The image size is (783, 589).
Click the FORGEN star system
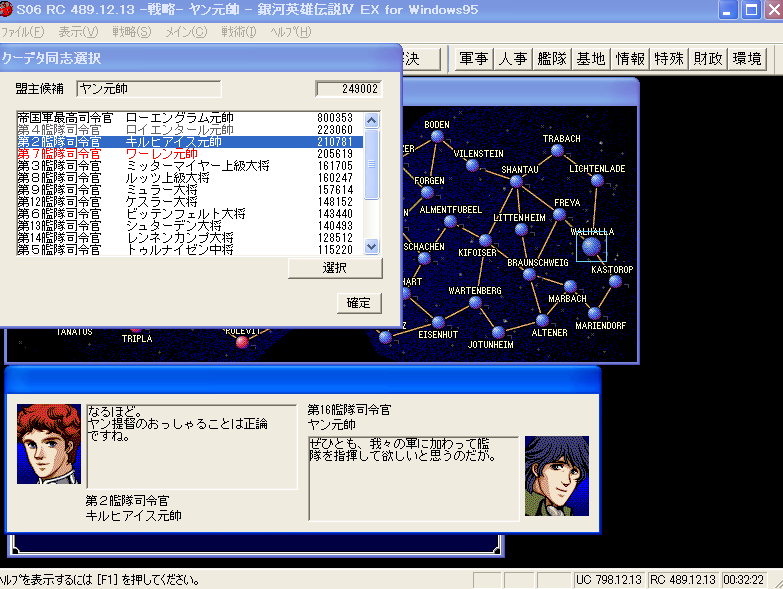[427, 192]
